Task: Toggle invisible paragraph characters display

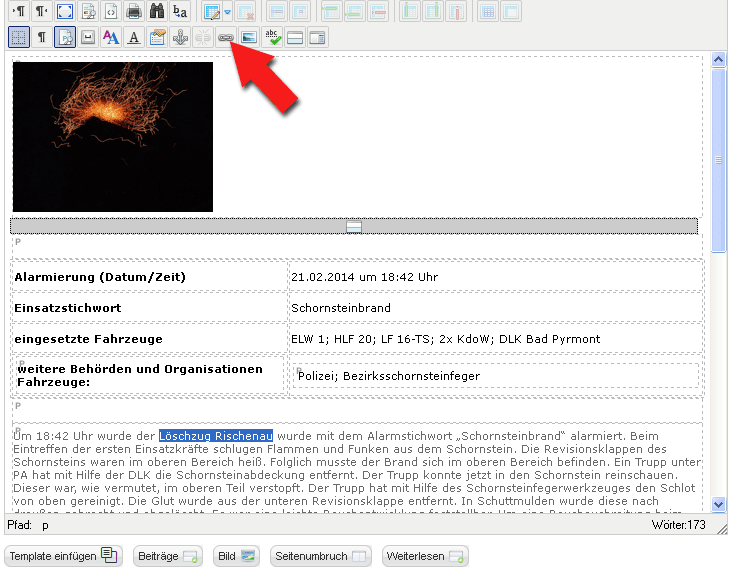Action: click(x=42, y=37)
